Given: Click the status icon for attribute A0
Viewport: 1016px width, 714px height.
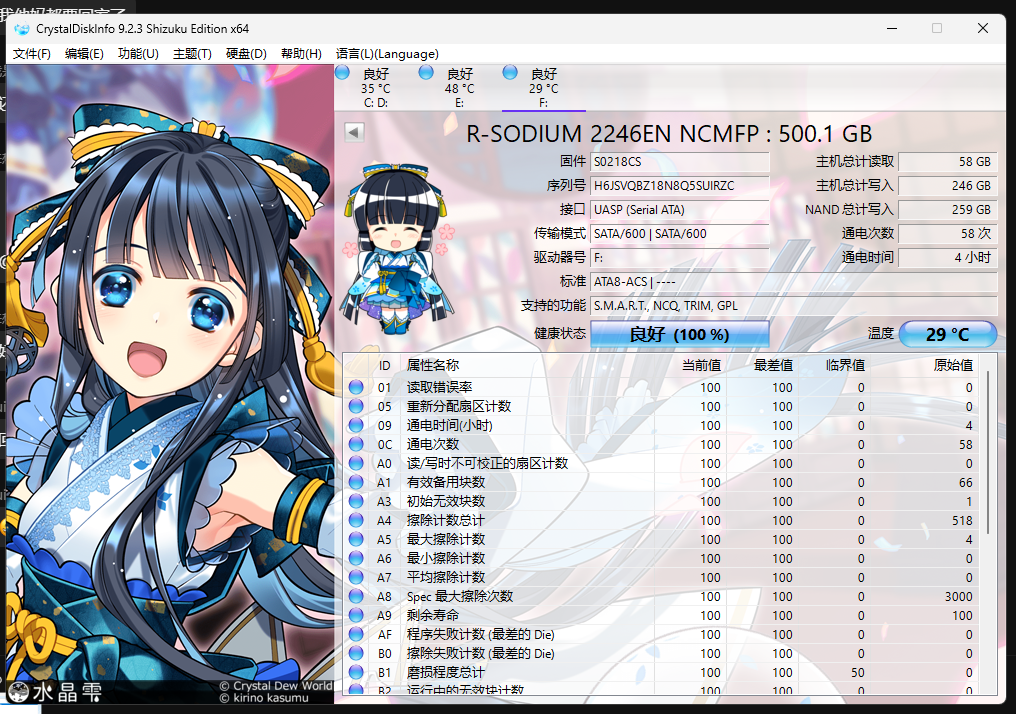Looking at the screenshot, I should (x=356, y=463).
